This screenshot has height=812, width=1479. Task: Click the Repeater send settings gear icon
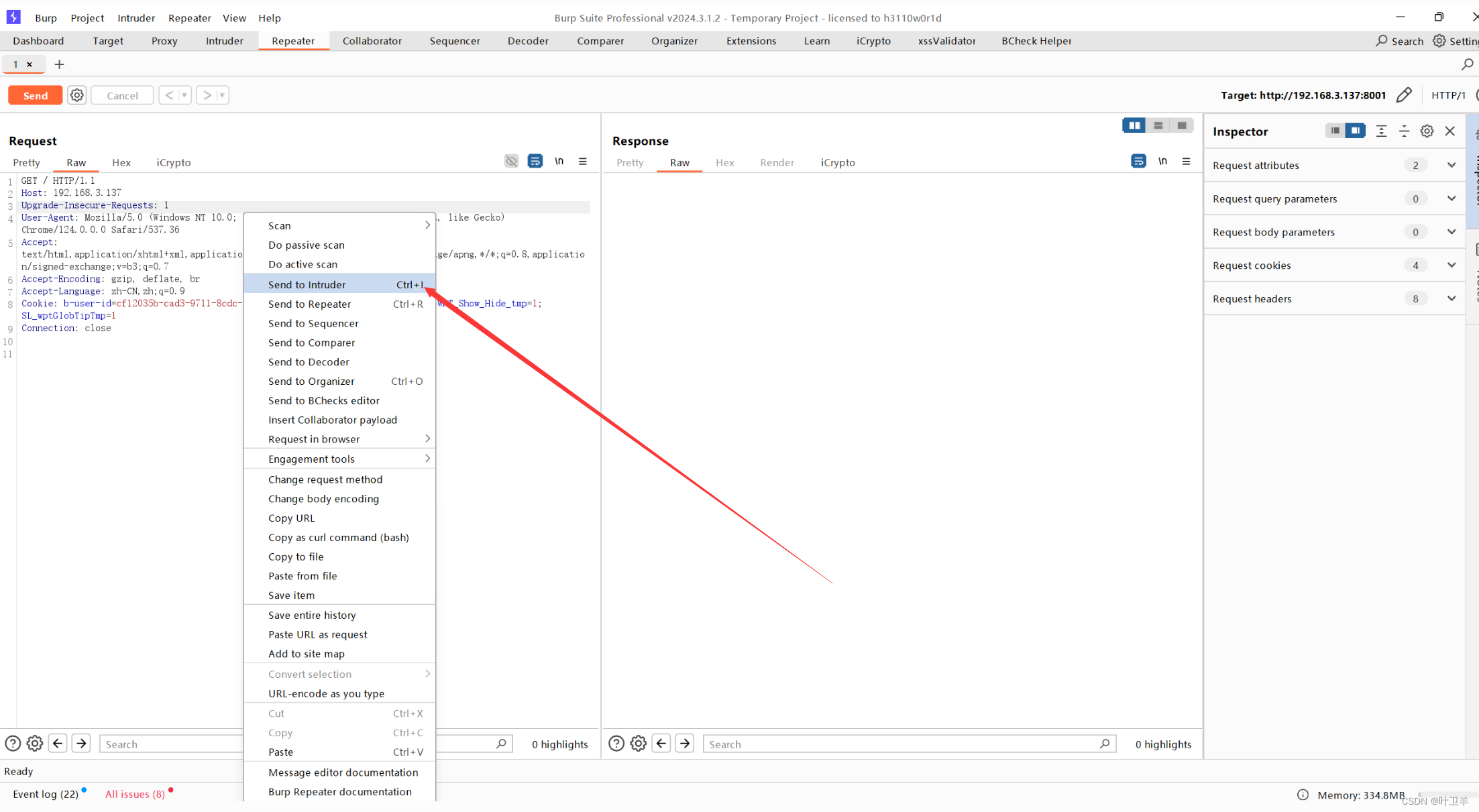tap(77, 95)
